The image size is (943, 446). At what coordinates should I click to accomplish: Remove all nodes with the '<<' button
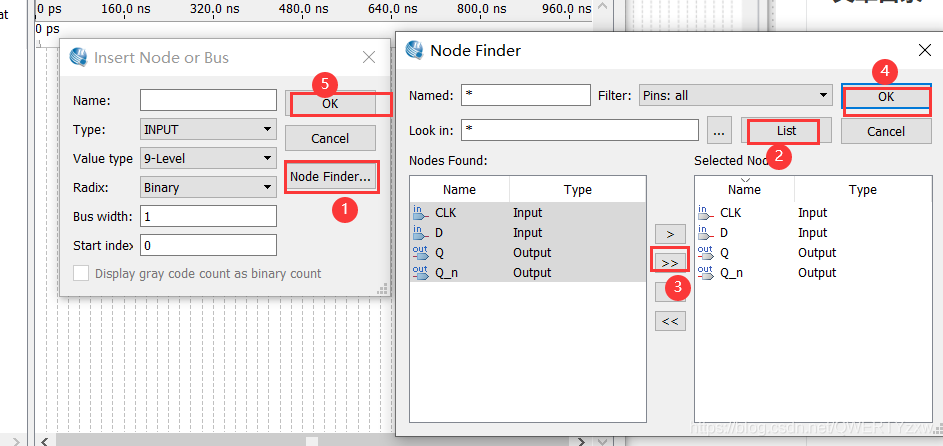point(671,321)
